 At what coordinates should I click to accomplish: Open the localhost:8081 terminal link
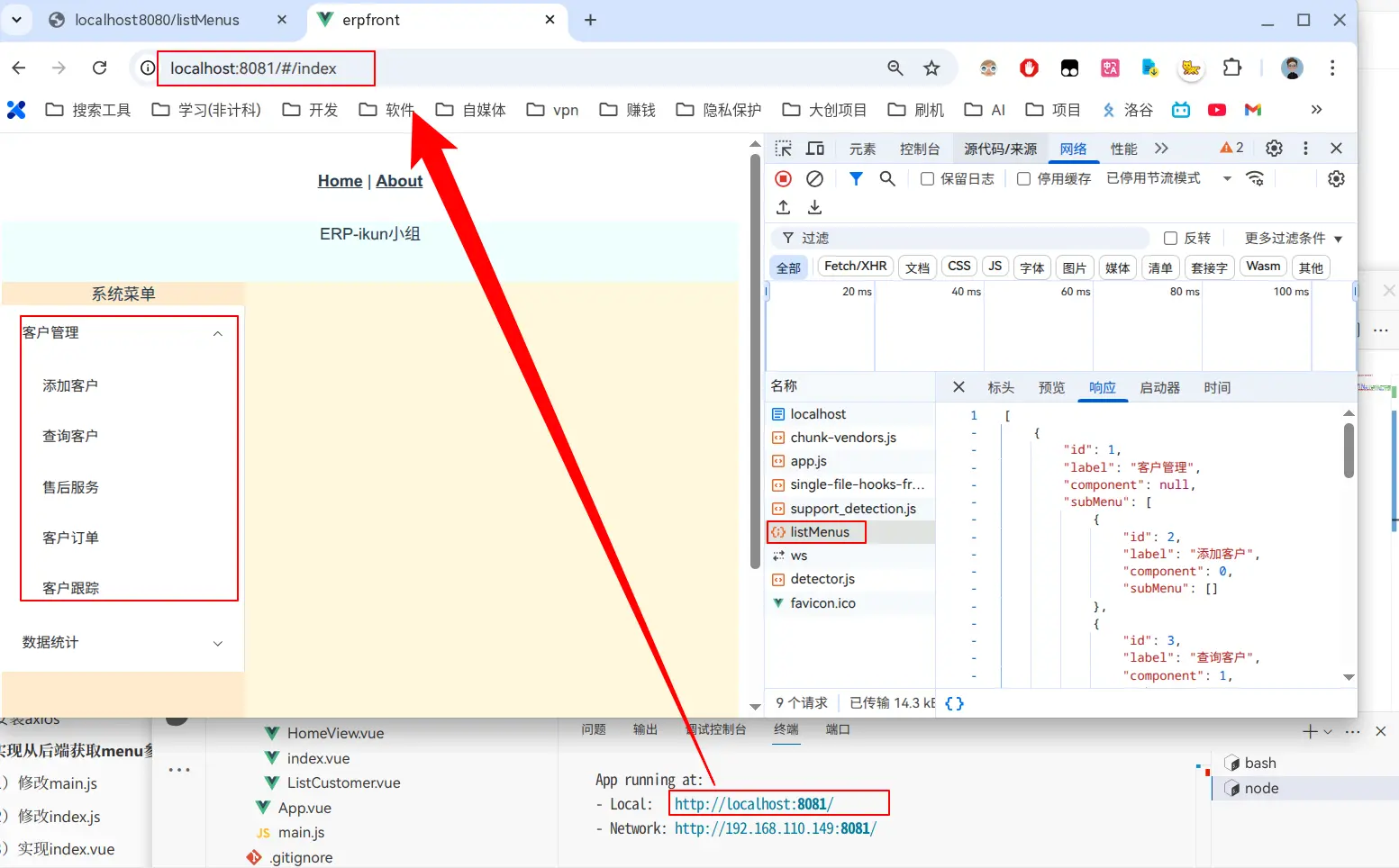pyautogui.click(x=754, y=804)
